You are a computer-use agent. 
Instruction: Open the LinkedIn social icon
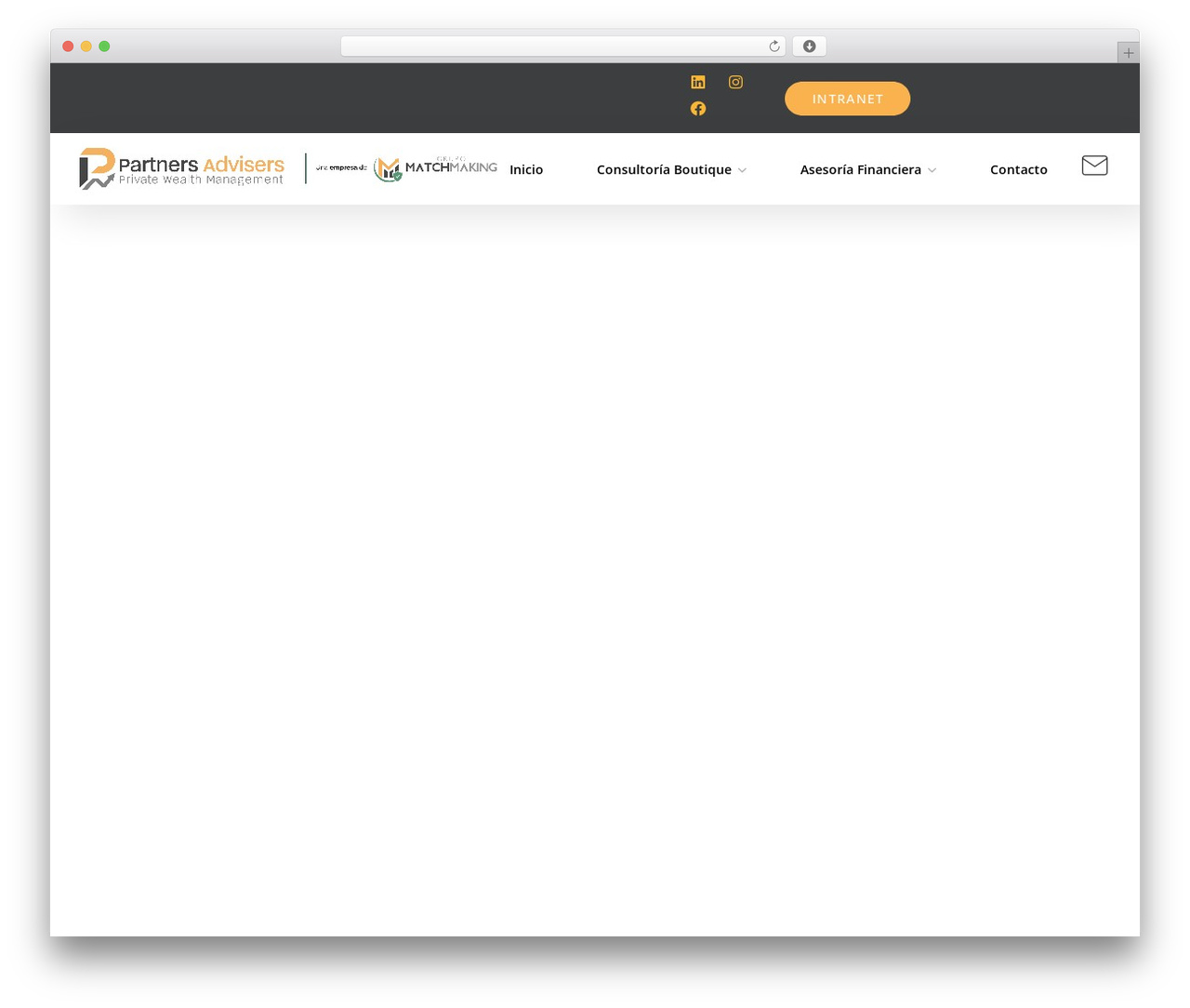point(698,82)
